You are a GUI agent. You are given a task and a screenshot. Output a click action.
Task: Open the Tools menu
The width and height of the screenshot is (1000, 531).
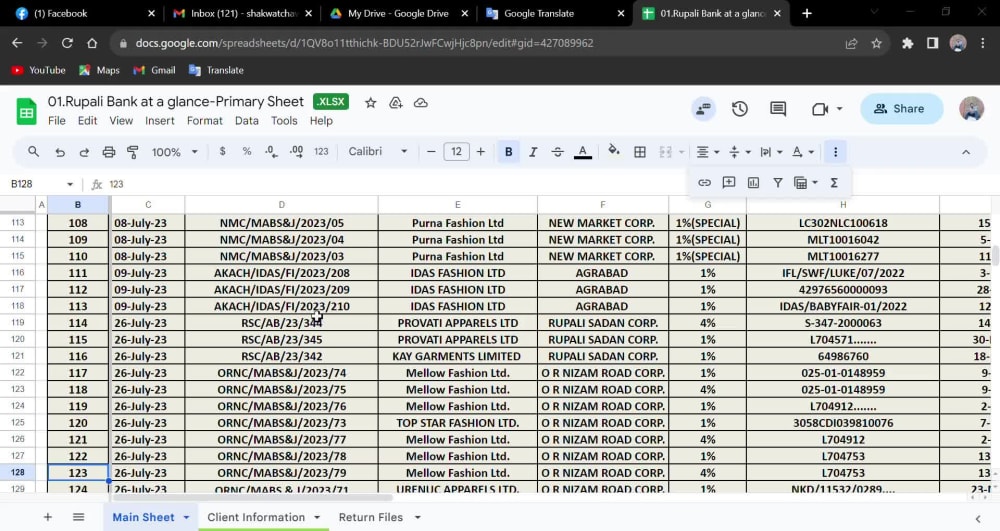point(284,121)
